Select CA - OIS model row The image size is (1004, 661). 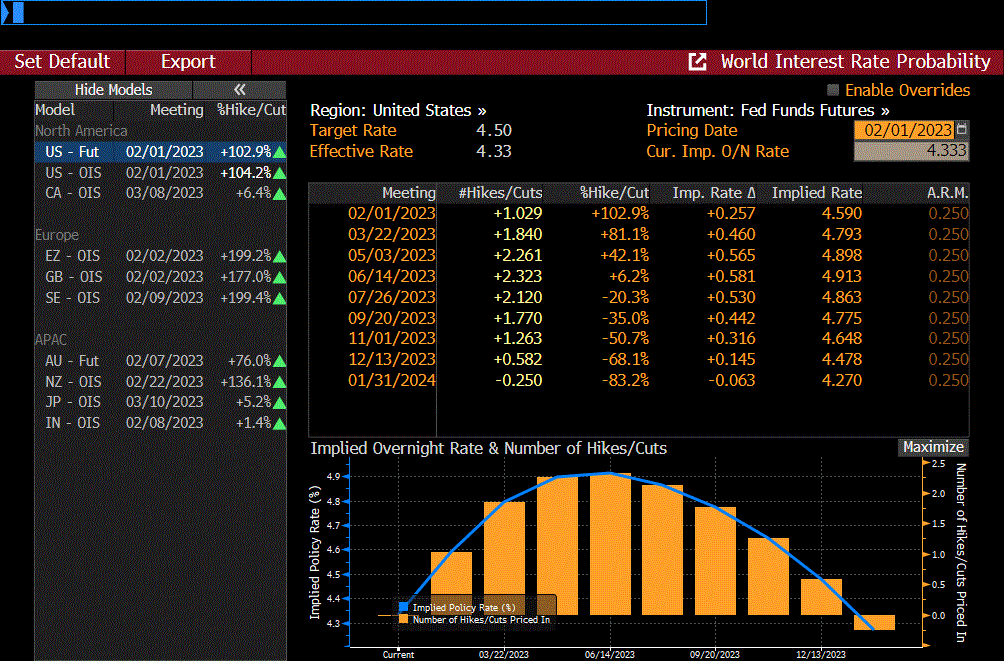coord(160,193)
